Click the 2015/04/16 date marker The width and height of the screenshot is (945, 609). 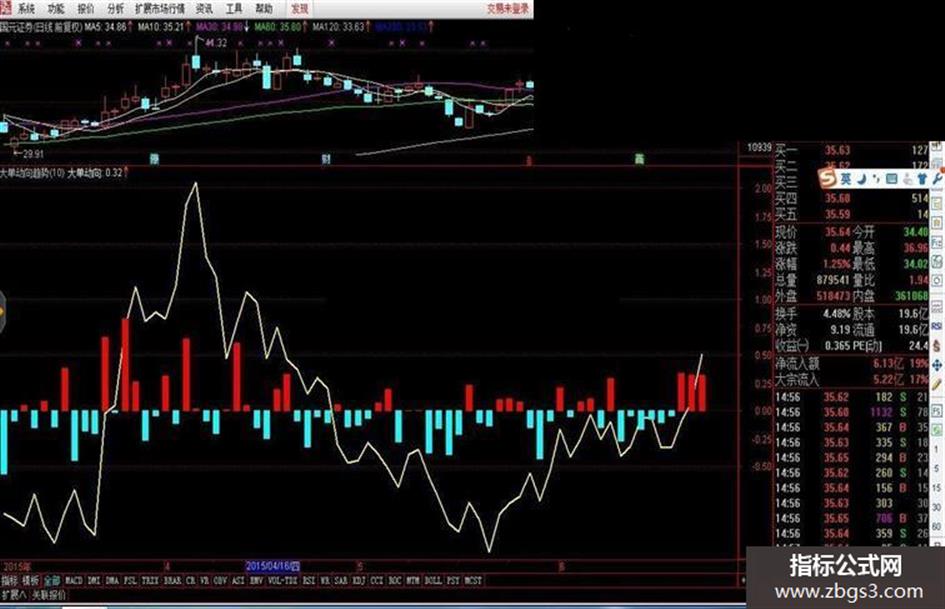pos(273,566)
